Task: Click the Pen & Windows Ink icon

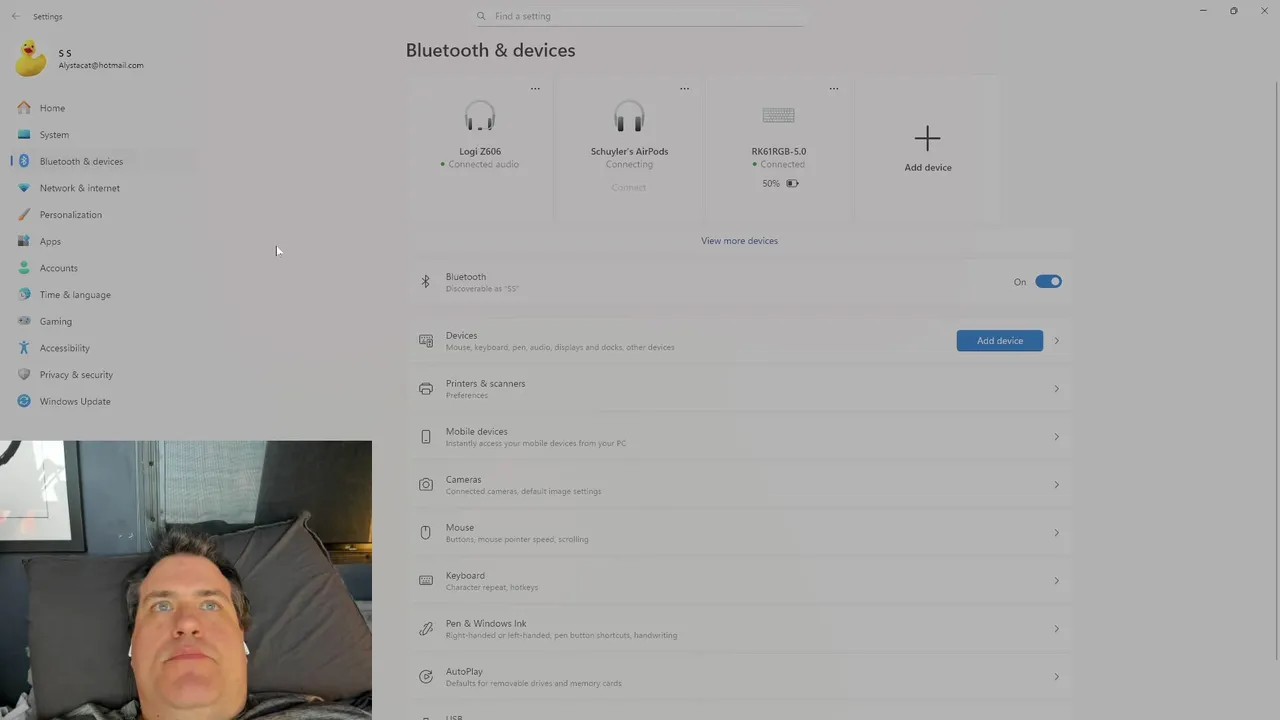Action: (x=426, y=629)
